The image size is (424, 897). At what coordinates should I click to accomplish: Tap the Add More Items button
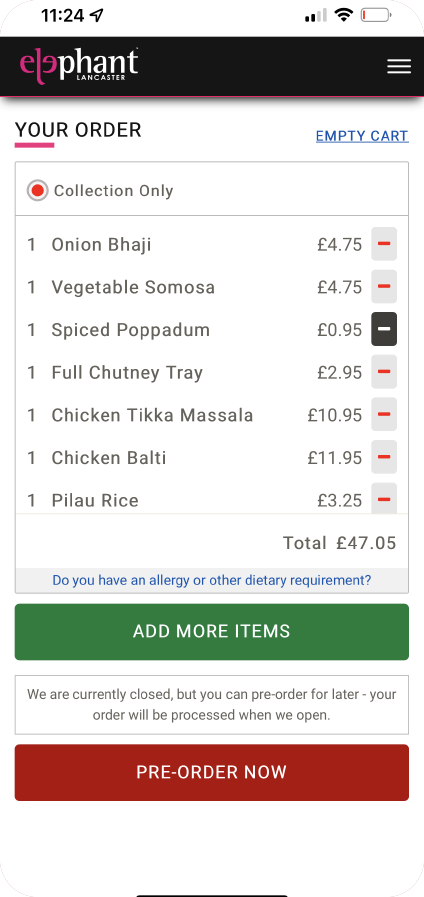pos(212,632)
